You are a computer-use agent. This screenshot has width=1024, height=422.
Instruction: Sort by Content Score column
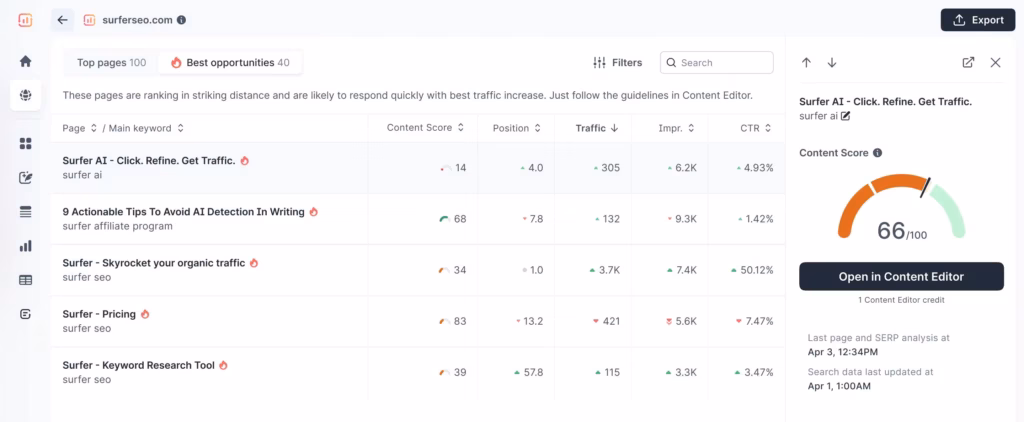point(425,128)
